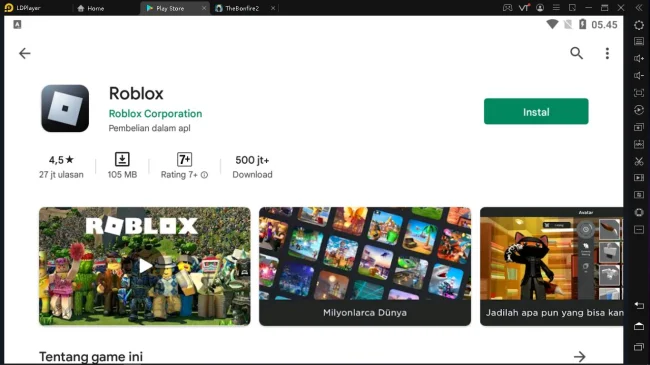
Task: Open the Milyonlarca Dünya screenshot
Action: click(365, 266)
